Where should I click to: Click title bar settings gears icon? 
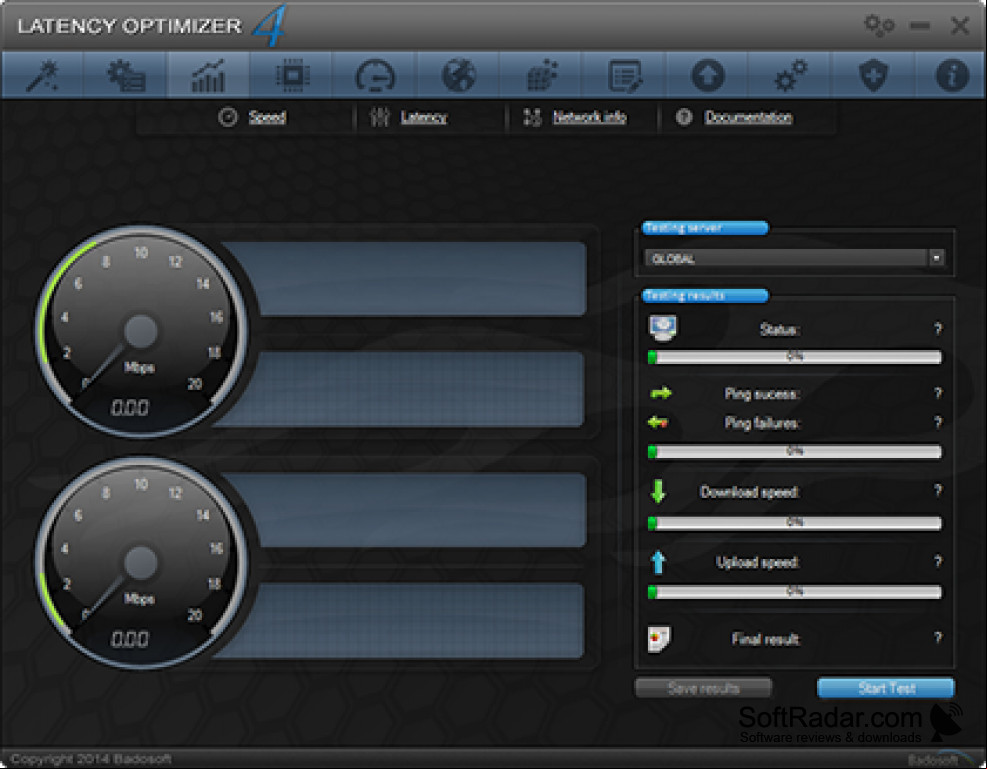pyautogui.click(x=879, y=25)
